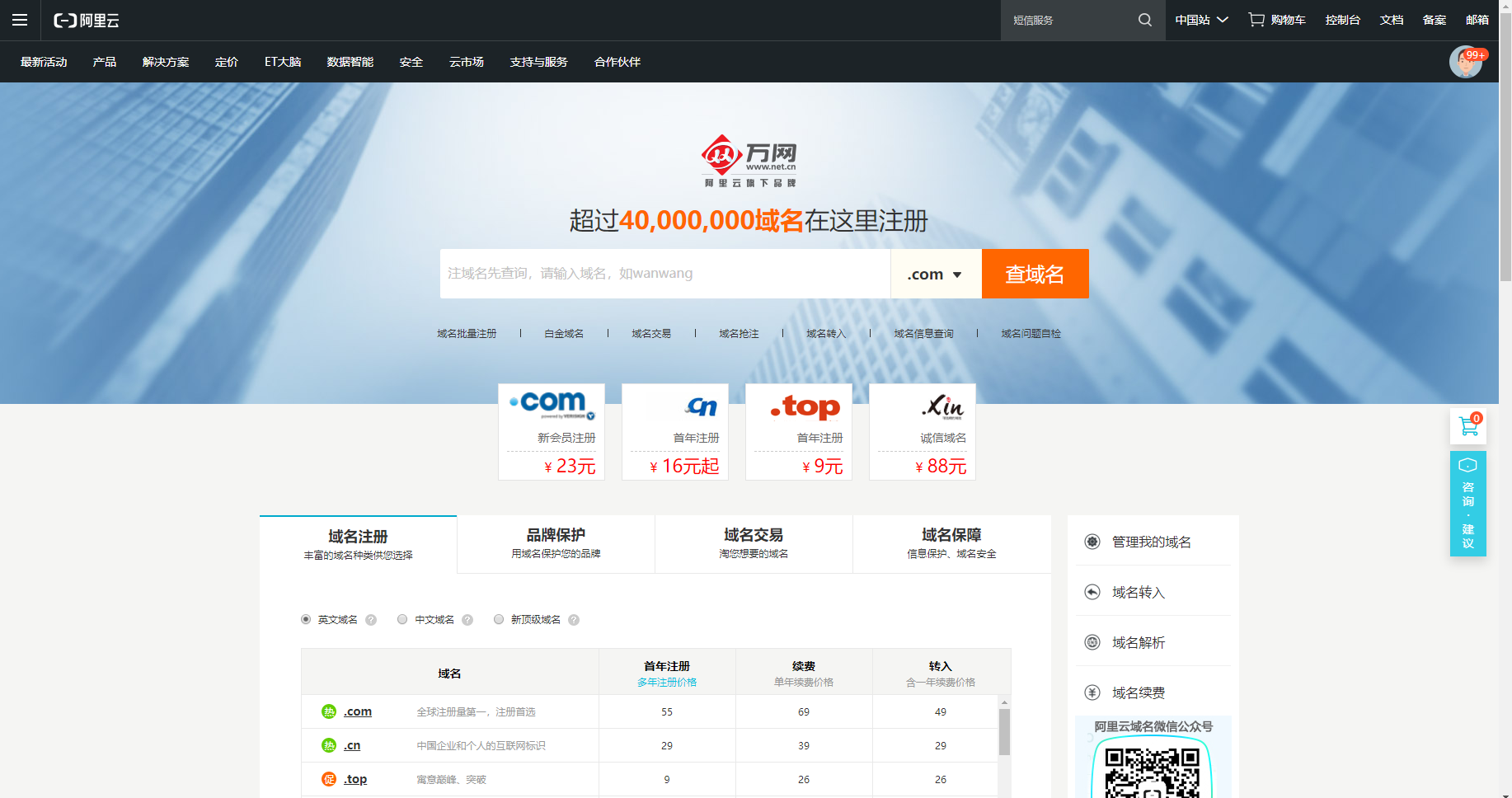This screenshot has width=1512, height=798.
Task: Switch to the 域名交易 tab
Action: [x=754, y=543]
